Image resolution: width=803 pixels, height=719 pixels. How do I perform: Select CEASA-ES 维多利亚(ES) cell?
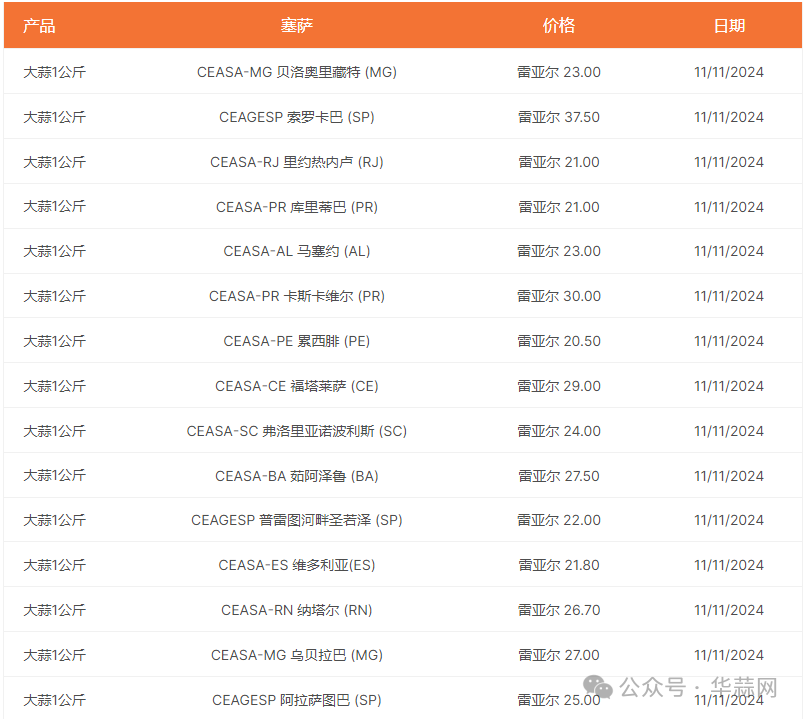pos(297,566)
